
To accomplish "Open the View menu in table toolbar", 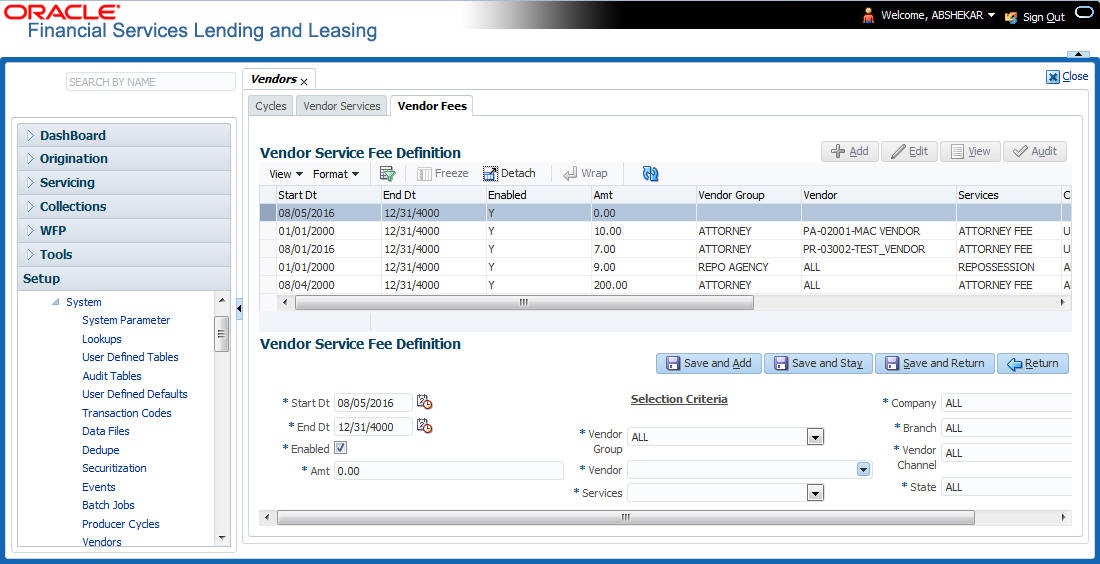I will click(286, 173).
